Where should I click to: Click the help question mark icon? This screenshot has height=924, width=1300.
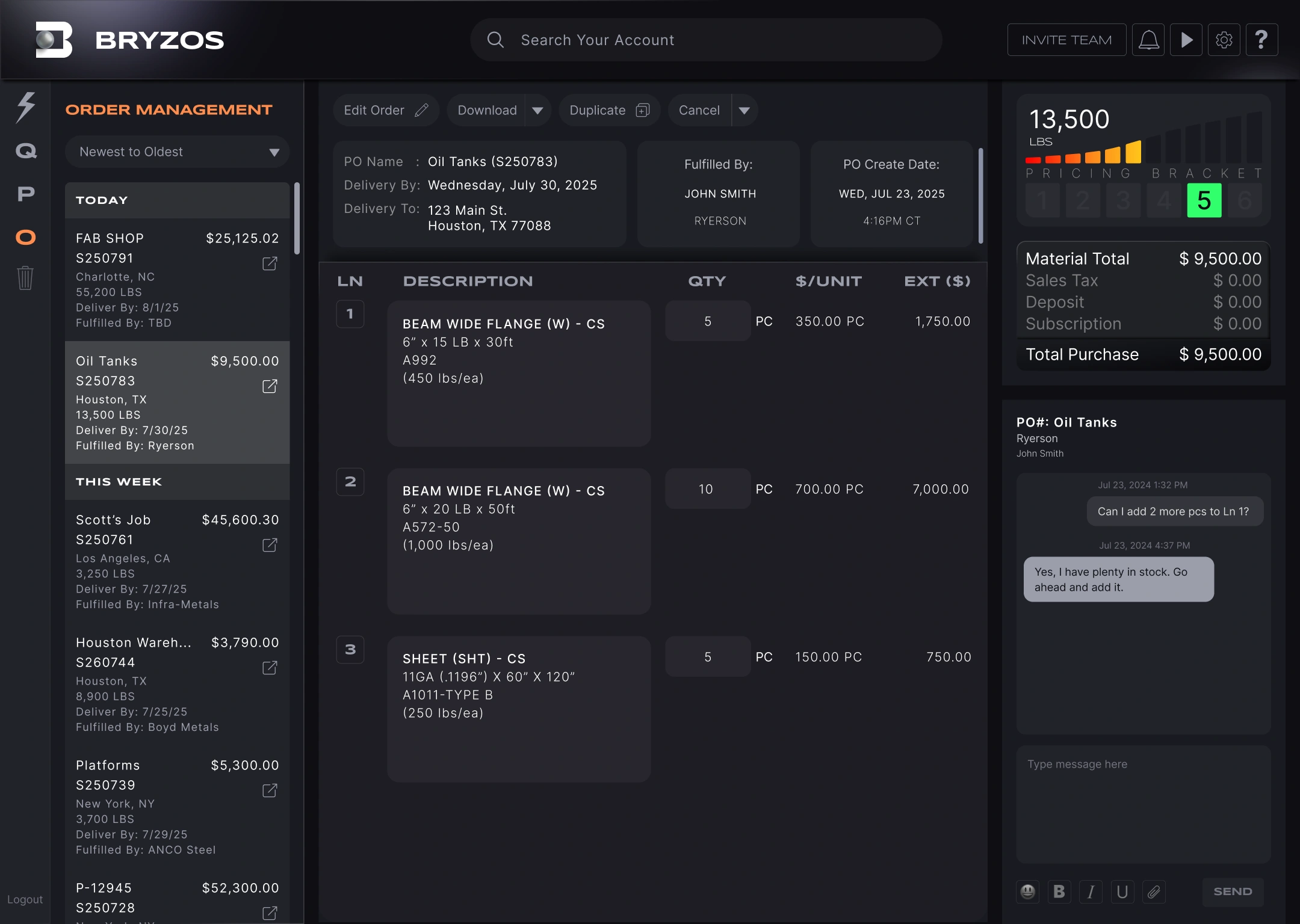[1261, 39]
